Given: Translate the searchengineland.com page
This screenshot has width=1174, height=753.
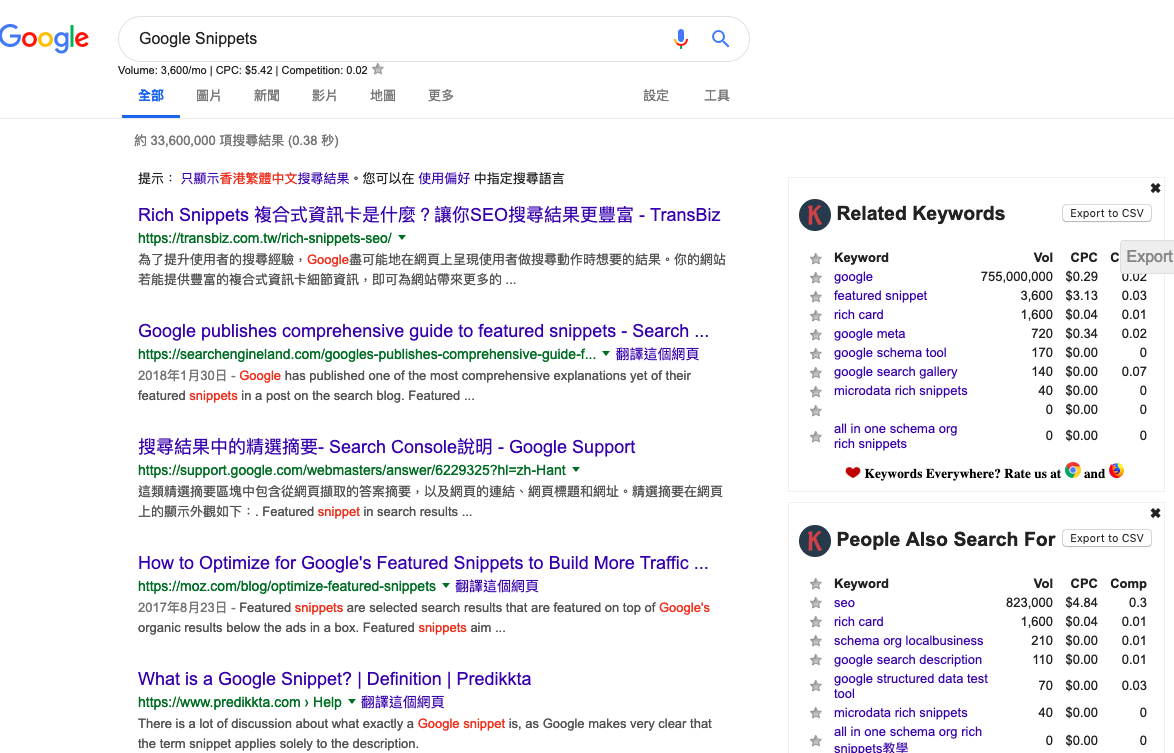Looking at the screenshot, I should [x=657, y=354].
